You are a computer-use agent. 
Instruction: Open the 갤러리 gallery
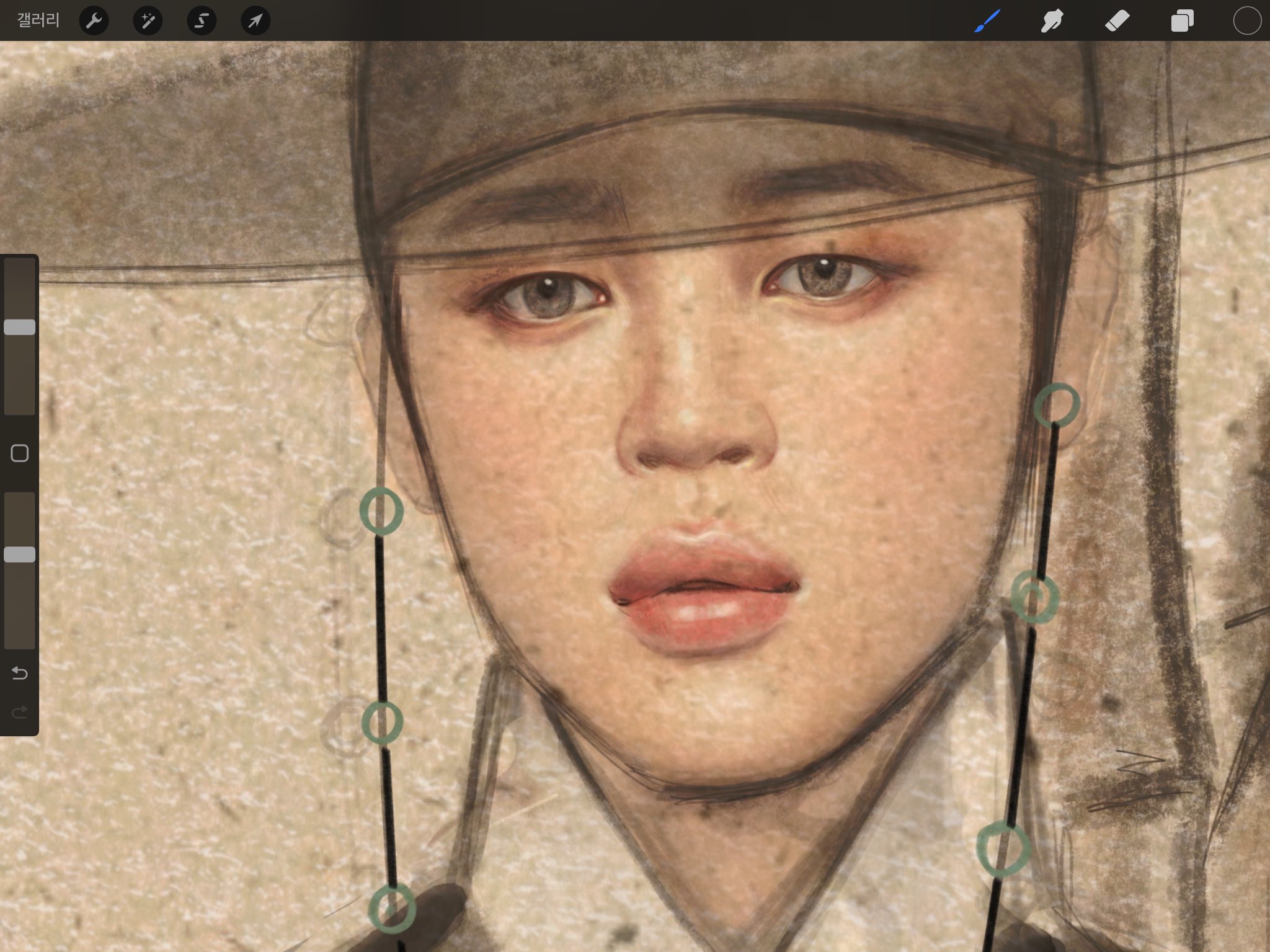(x=38, y=20)
